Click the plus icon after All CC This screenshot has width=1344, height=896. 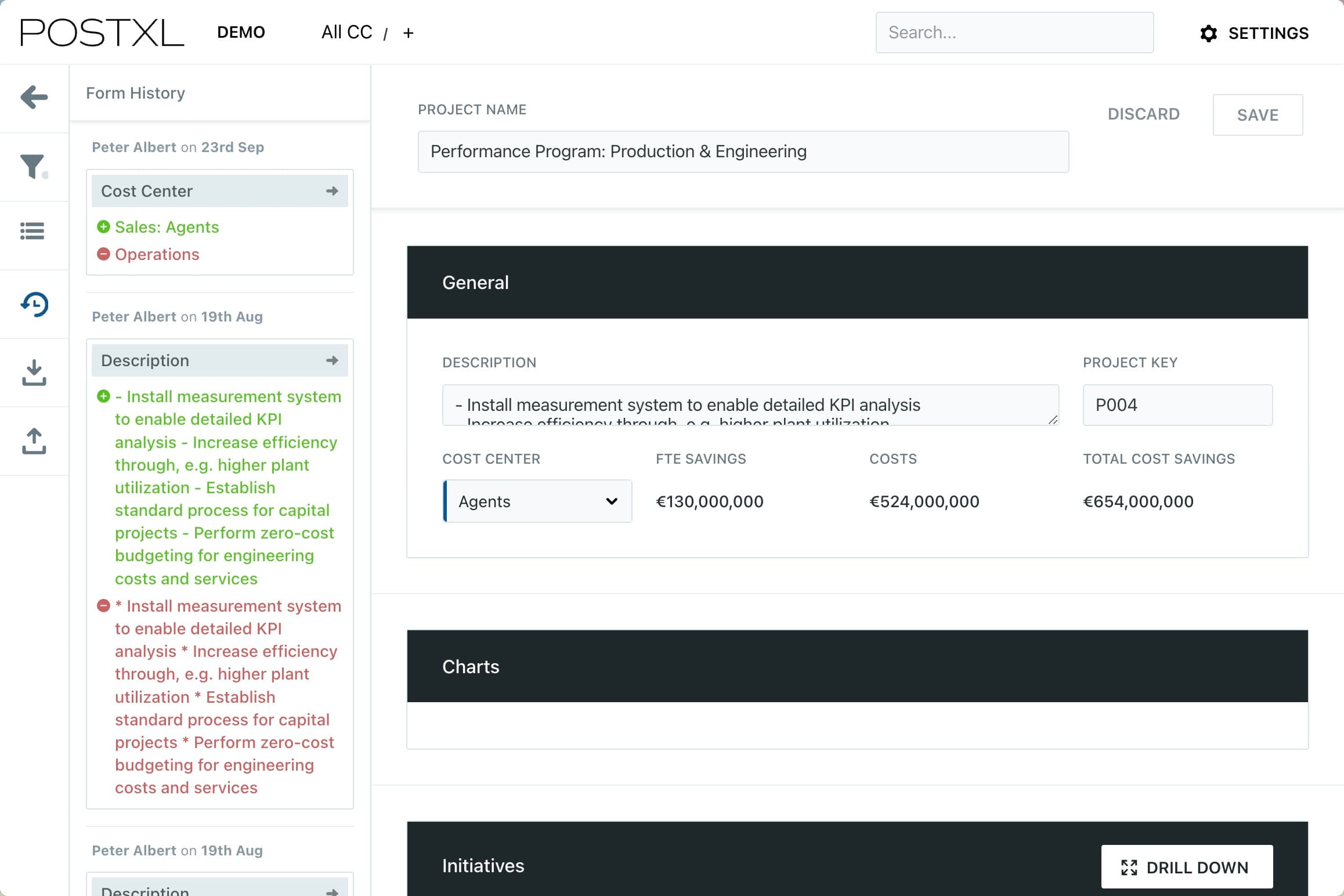tap(408, 33)
